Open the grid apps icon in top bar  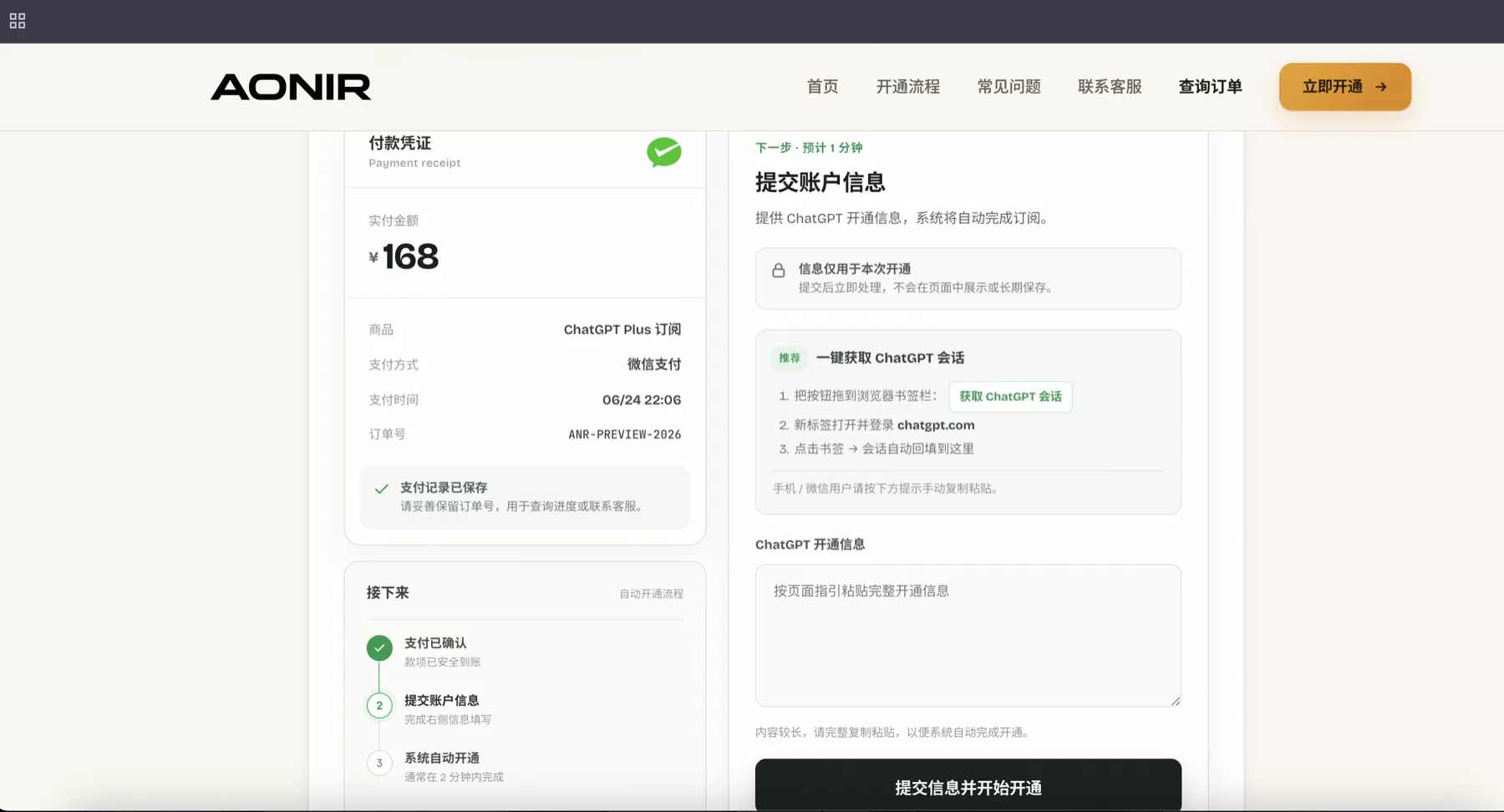(18, 21)
